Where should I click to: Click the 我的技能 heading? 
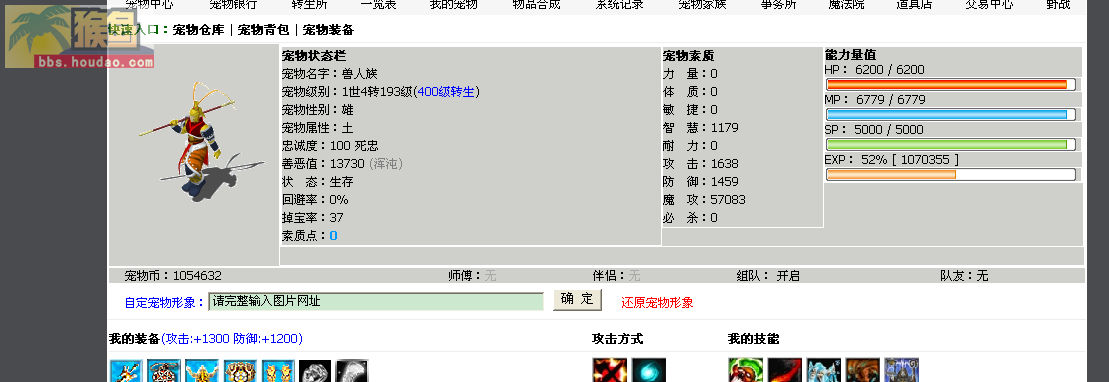pos(753,339)
